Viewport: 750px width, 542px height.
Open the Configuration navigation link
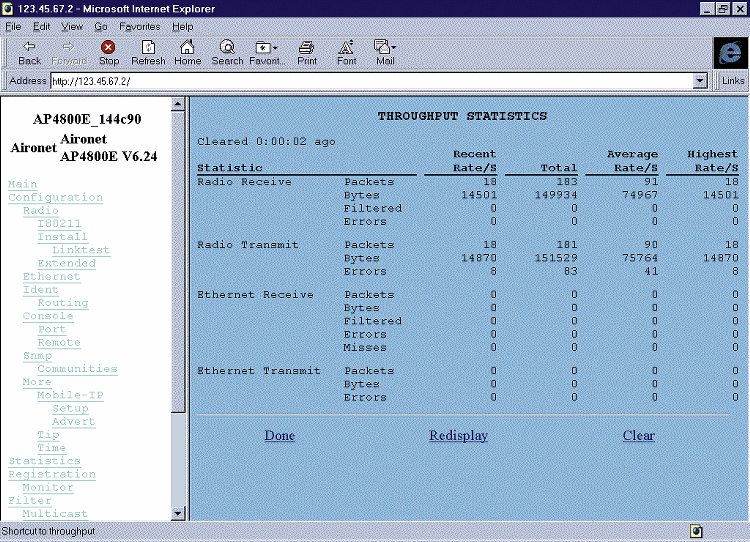coord(55,198)
